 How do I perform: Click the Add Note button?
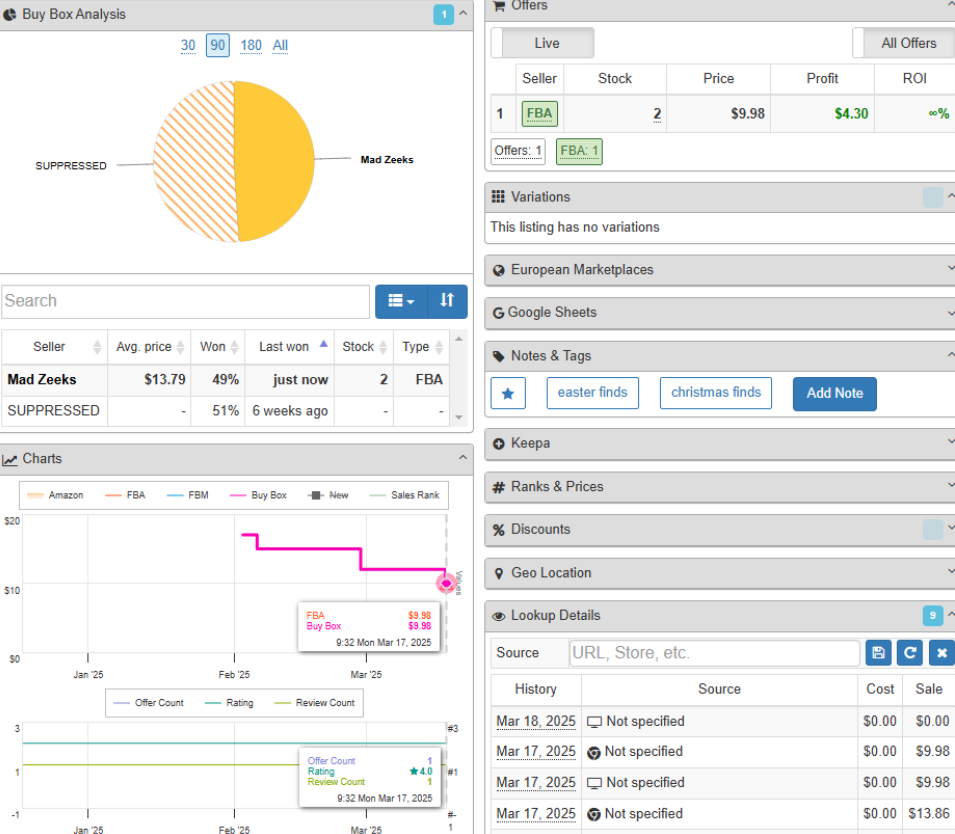pos(834,393)
